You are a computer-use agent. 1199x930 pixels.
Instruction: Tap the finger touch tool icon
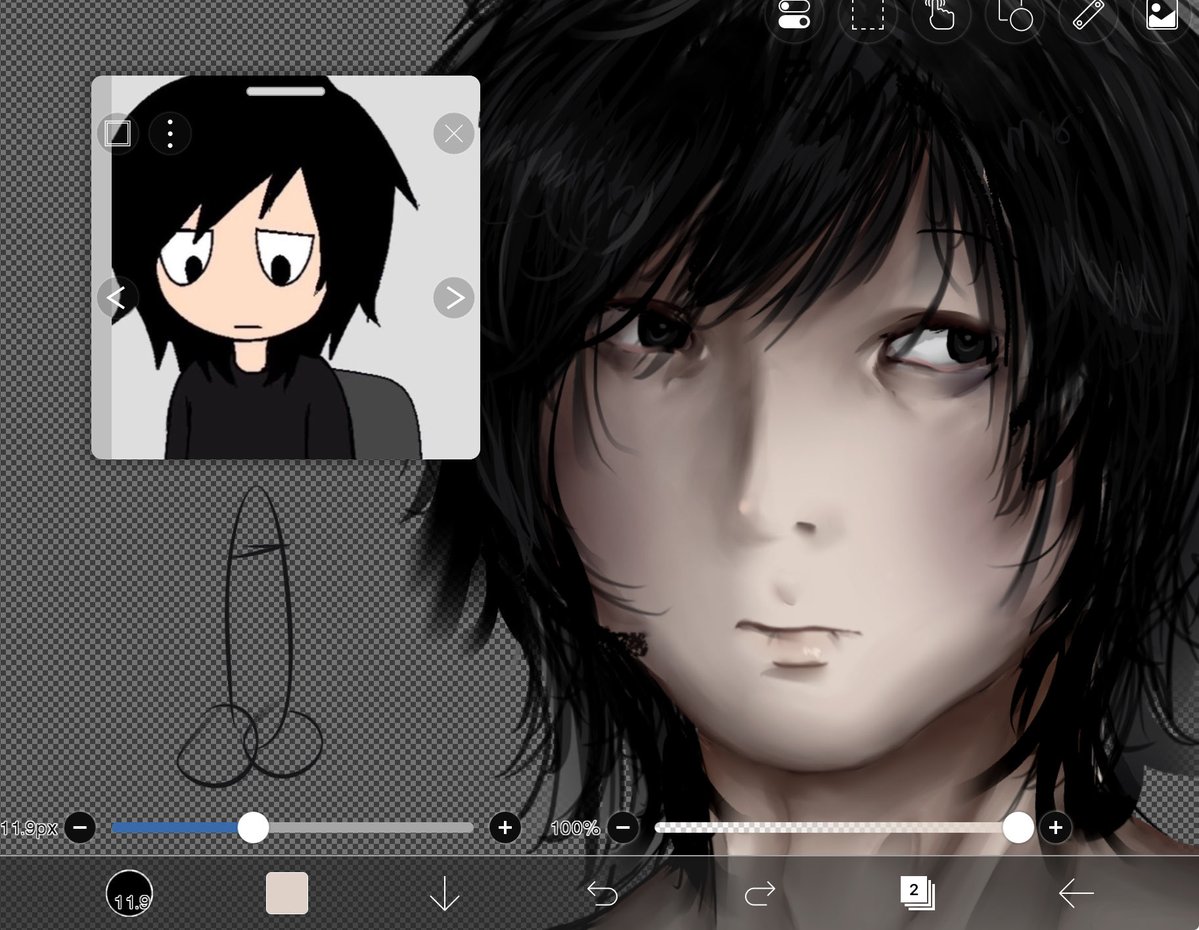(x=941, y=15)
